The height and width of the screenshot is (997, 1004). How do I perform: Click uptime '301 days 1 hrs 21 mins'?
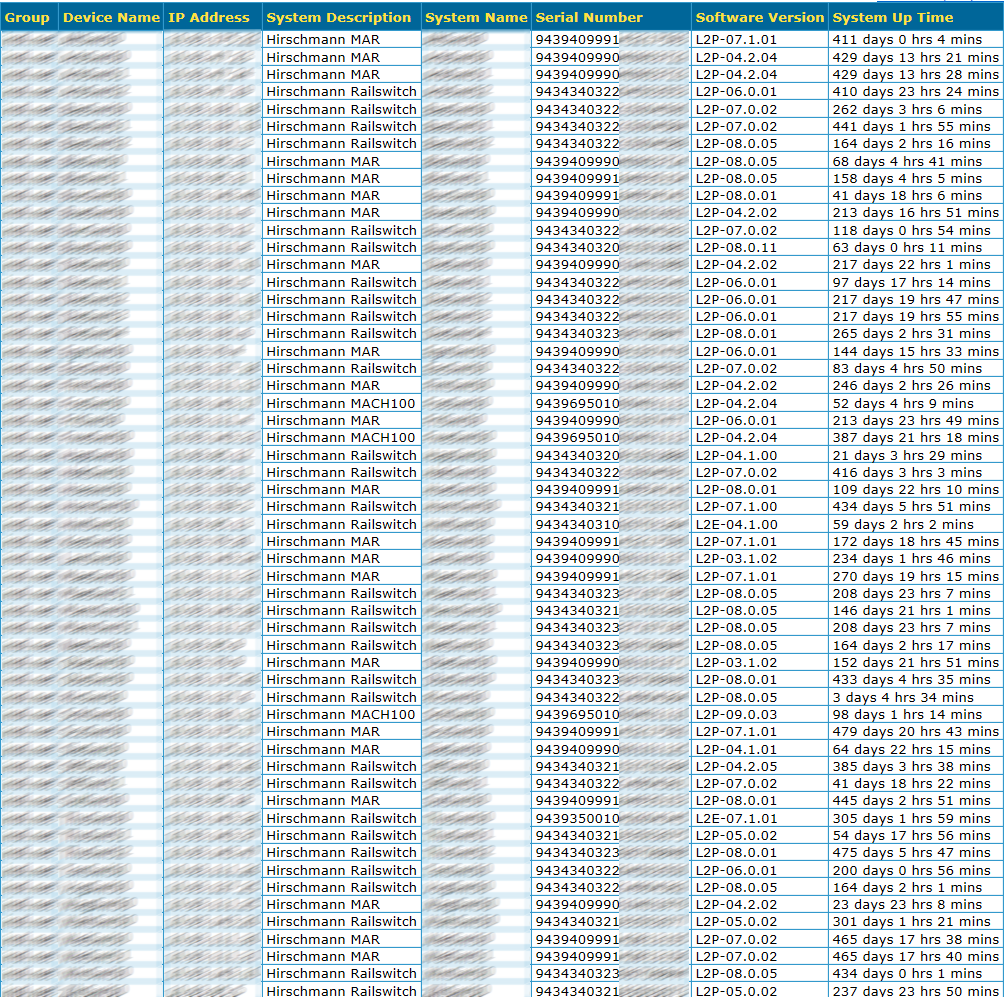click(x=911, y=921)
